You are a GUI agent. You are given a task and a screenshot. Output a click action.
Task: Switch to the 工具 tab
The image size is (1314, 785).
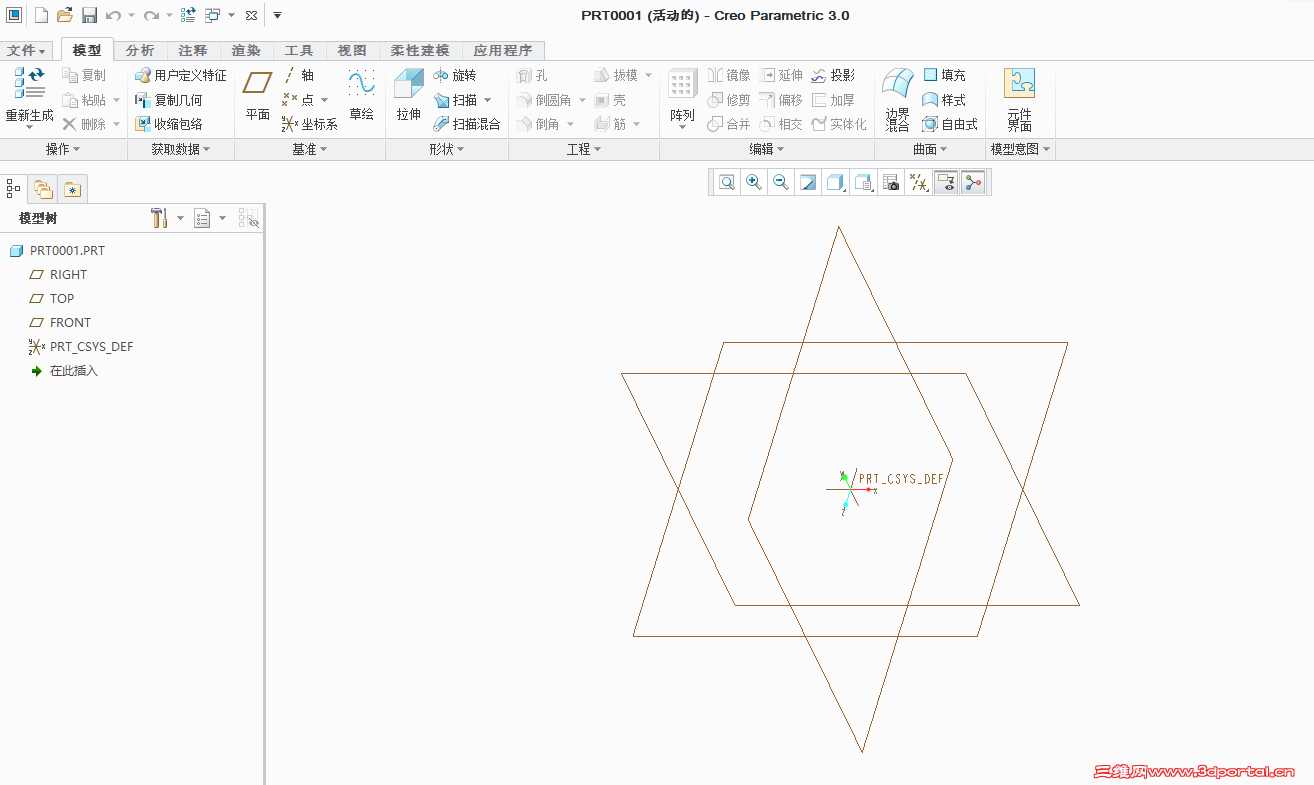pos(299,50)
